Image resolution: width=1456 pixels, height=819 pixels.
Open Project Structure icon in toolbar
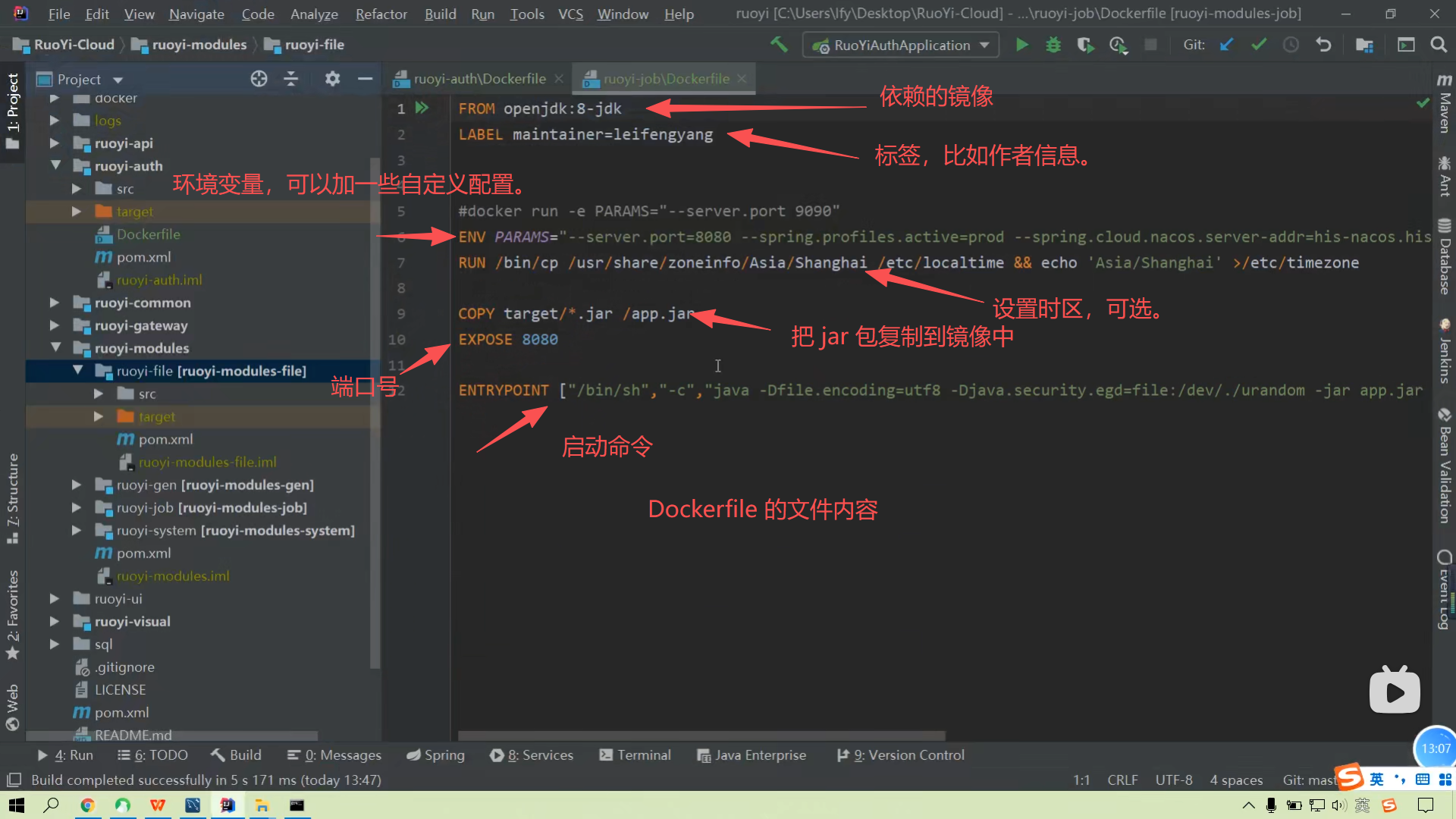click(1364, 45)
